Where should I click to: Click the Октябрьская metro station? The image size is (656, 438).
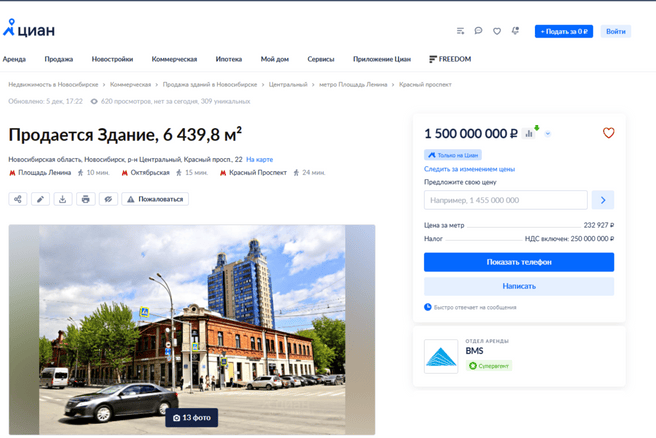coord(150,172)
